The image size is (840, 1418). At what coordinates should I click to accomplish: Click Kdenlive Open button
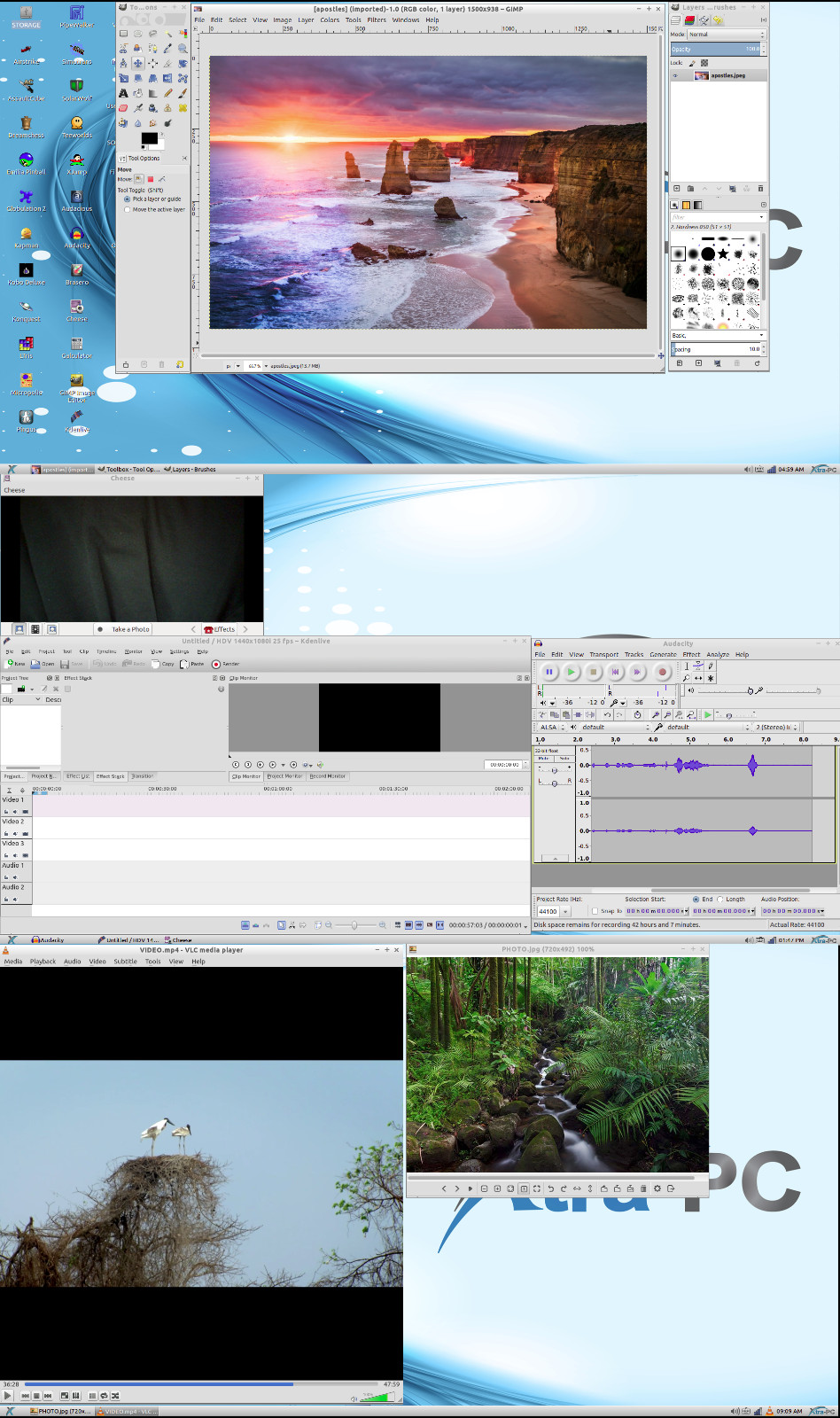pyautogui.click(x=43, y=664)
